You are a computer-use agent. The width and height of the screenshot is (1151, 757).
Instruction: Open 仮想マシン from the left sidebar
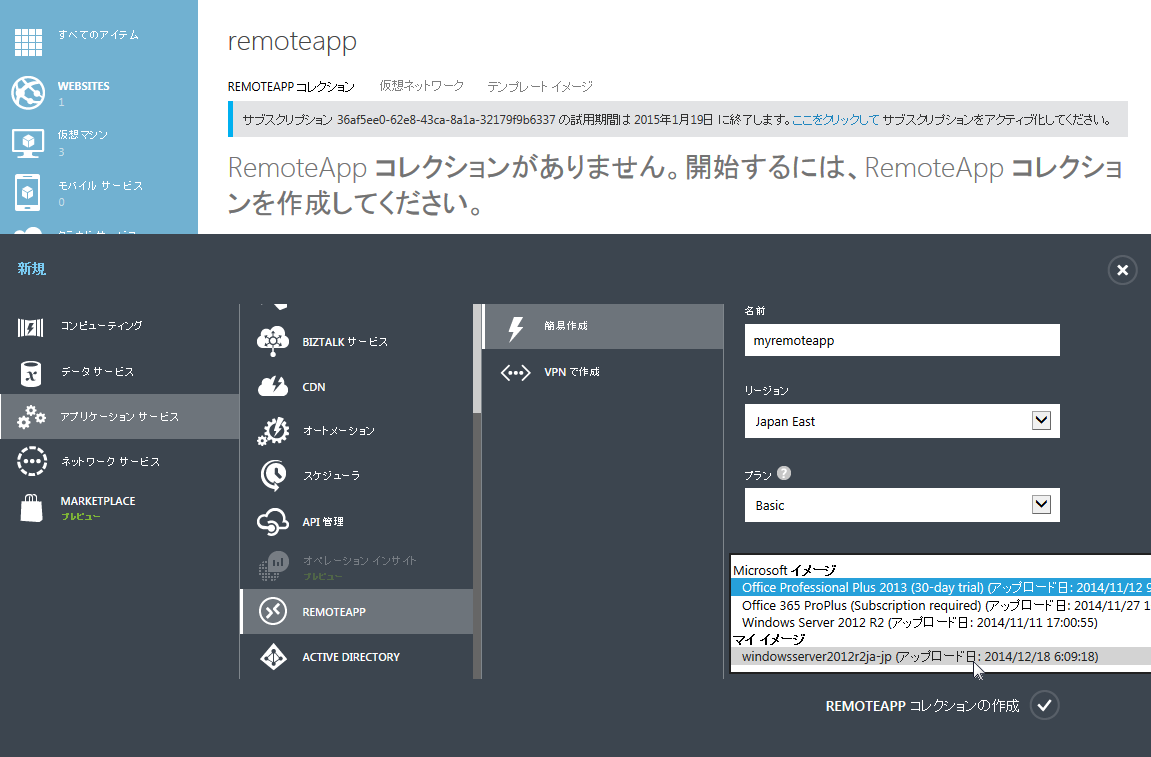pyautogui.click(x=28, y=143)
